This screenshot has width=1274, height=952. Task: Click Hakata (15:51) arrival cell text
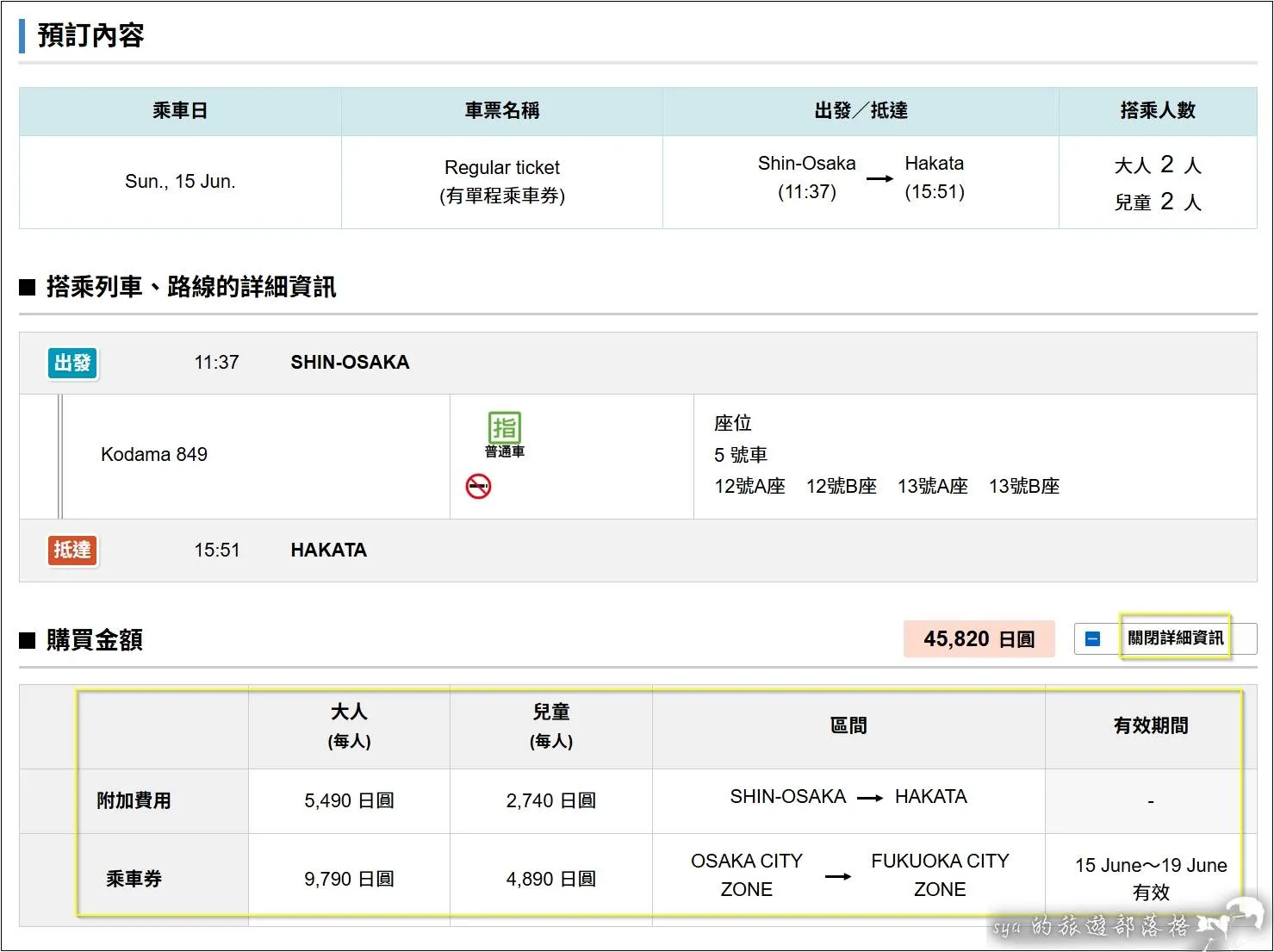point(935,177)
